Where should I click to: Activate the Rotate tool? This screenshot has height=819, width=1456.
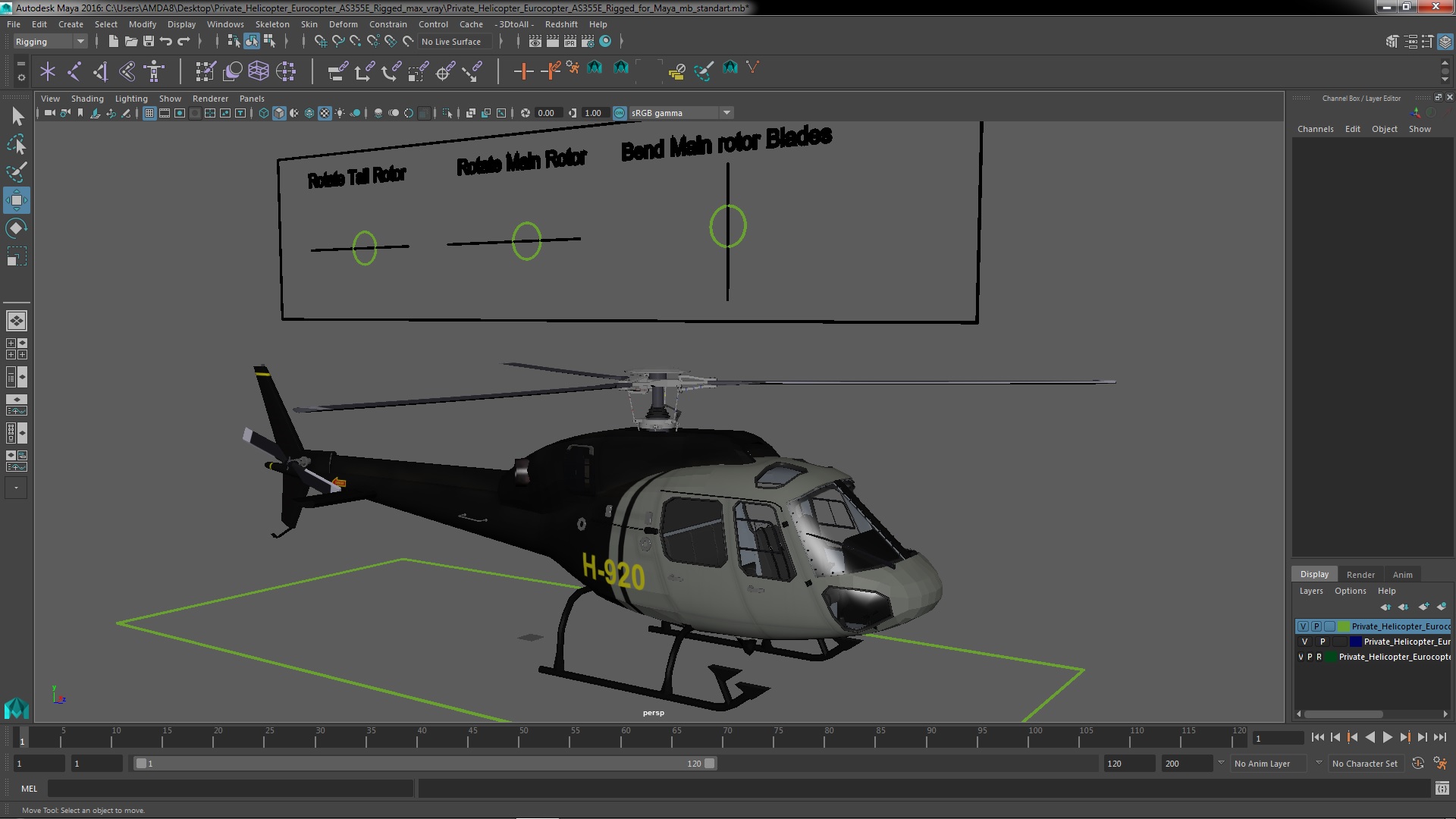(16, 228)
